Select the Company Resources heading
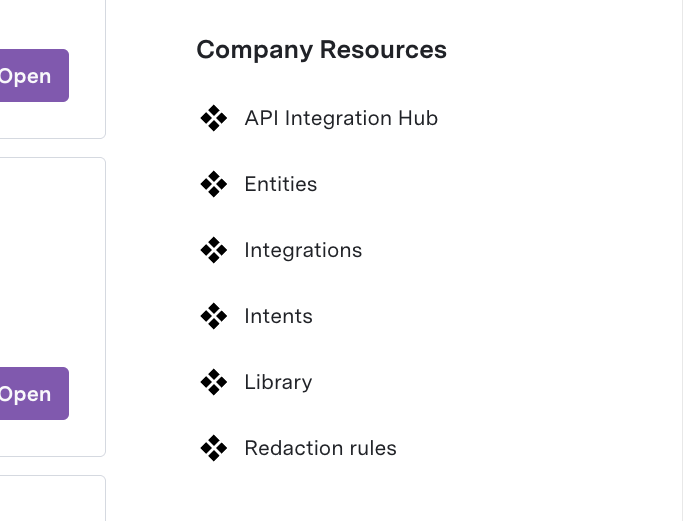 (x=321, y=50)
